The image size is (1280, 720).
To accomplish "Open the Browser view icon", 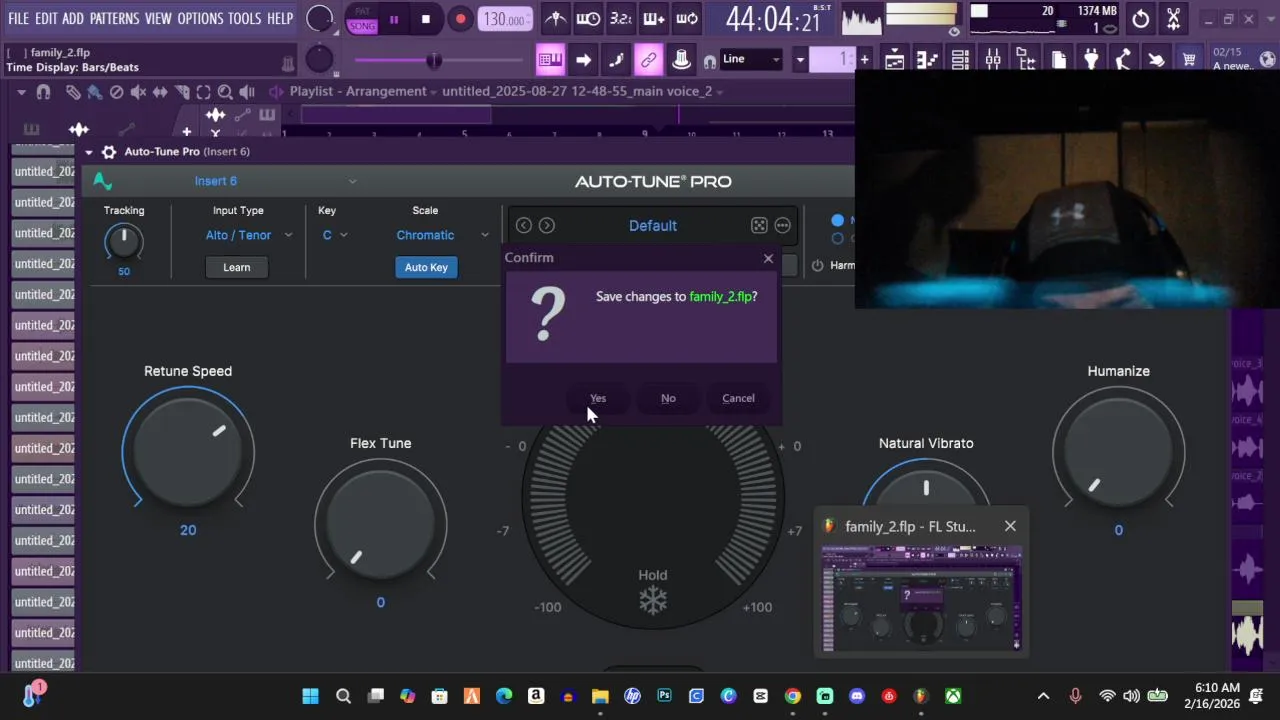I will click(x=1026, y=60).
